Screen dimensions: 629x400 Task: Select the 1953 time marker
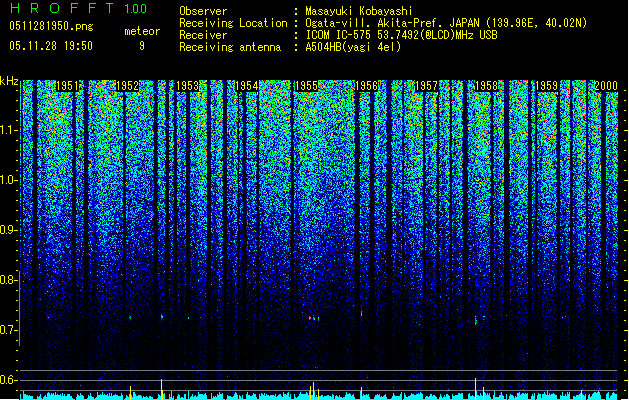pyautogui.click(x=187, y=86)
